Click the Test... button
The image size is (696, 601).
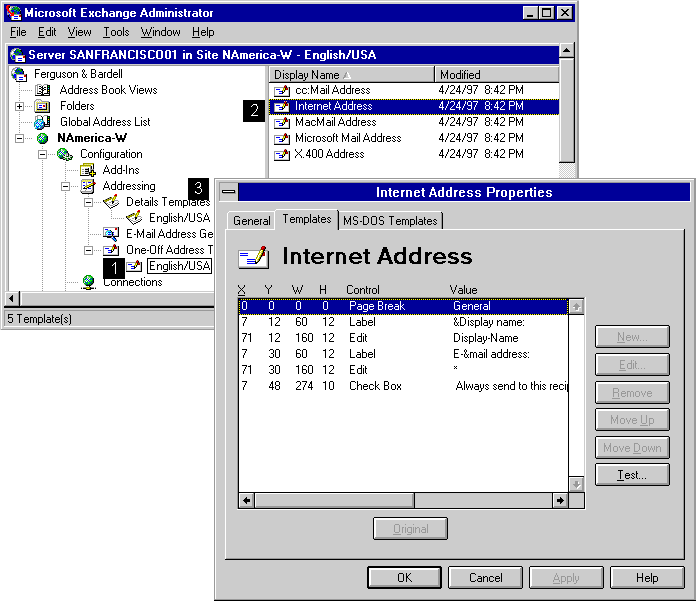coord(632,475)
